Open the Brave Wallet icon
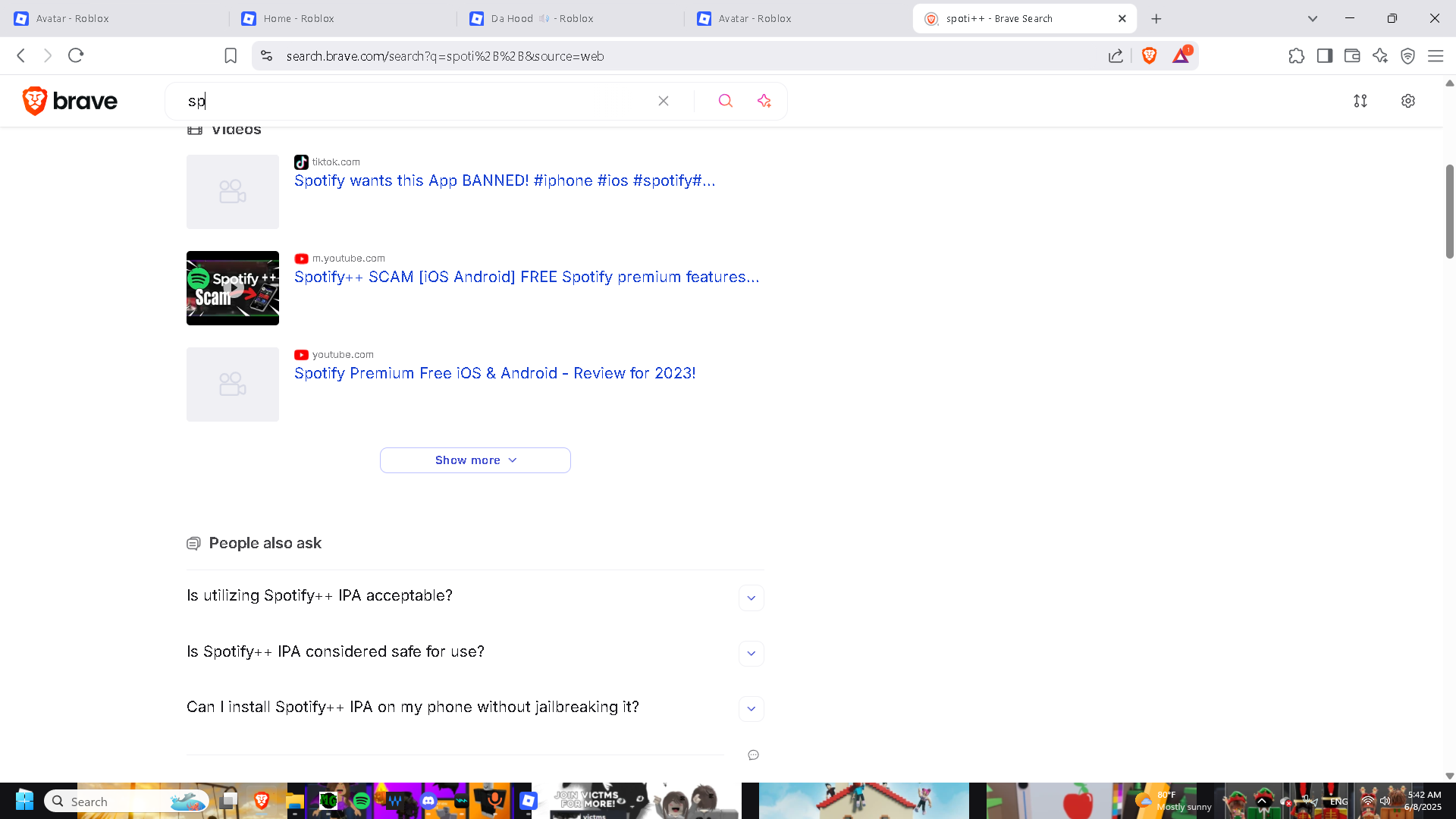The width and height of the screenshot is (1456, 819). tap(1352, 55)
